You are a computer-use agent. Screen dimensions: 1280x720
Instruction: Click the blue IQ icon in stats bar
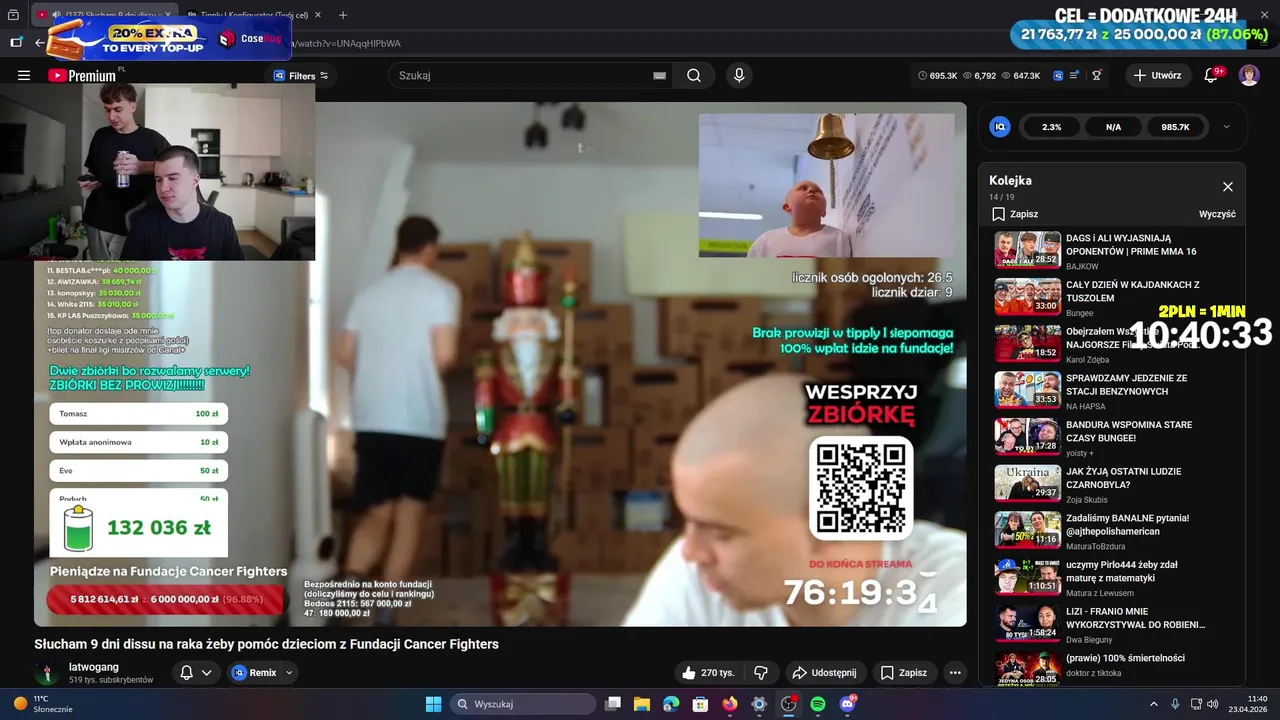point(1058,75)
